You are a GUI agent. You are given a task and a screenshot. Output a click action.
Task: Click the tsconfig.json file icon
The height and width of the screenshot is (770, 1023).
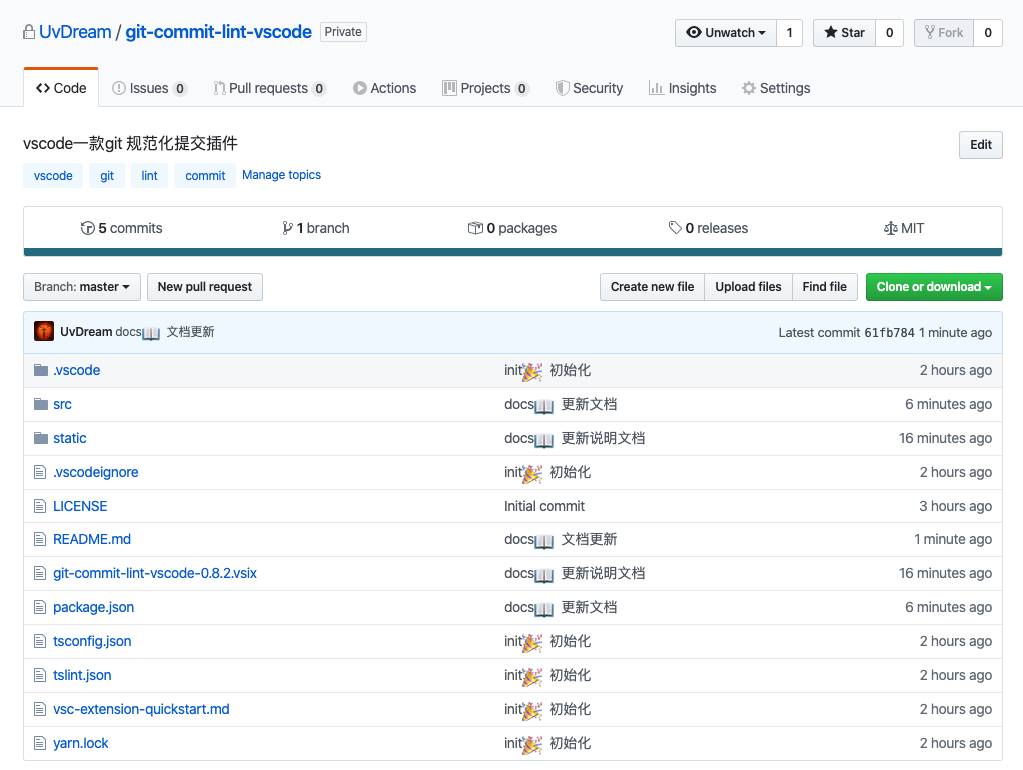point(40,641)
